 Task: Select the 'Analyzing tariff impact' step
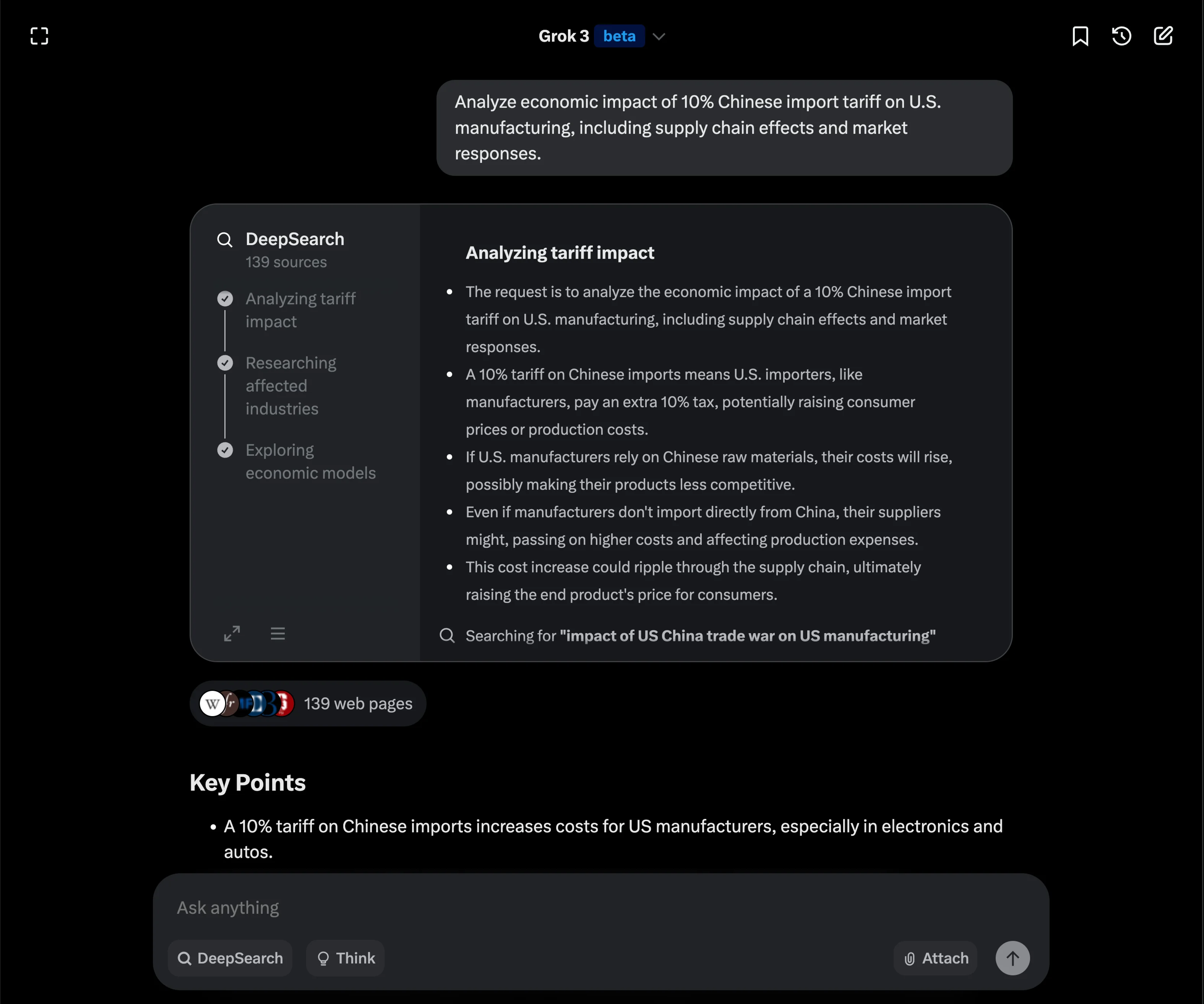[x=300, y=310]
